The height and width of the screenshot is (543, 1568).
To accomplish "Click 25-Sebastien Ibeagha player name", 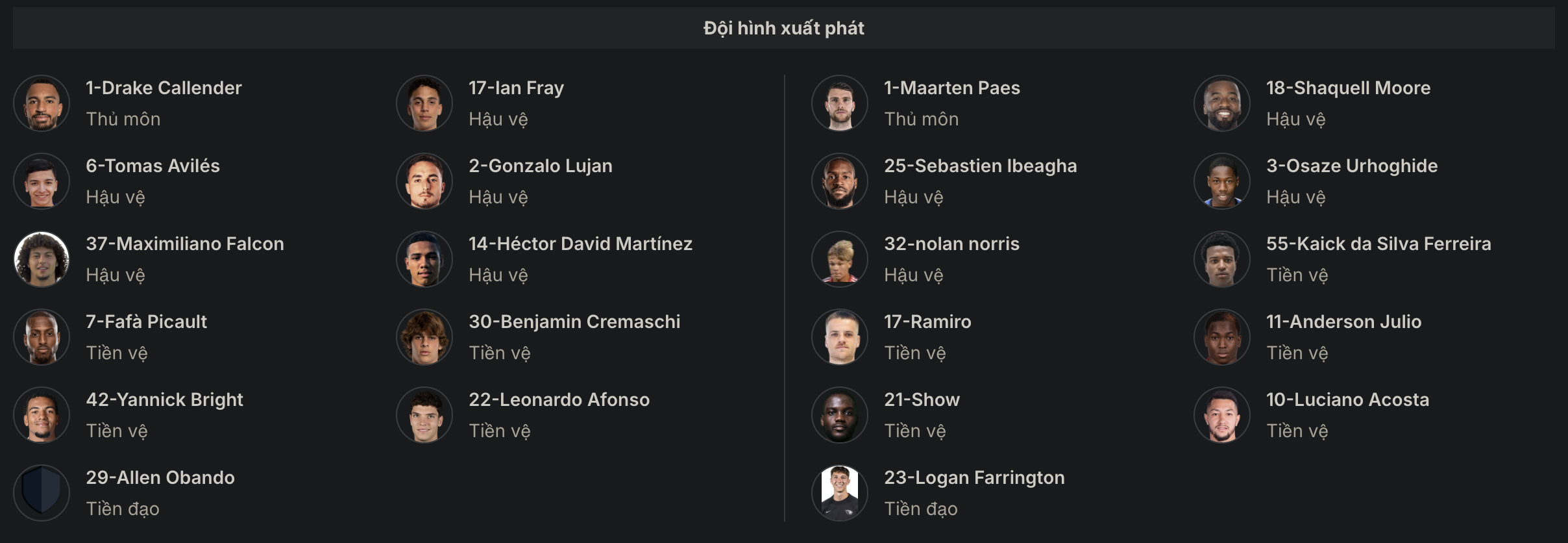I will (980, 166).
